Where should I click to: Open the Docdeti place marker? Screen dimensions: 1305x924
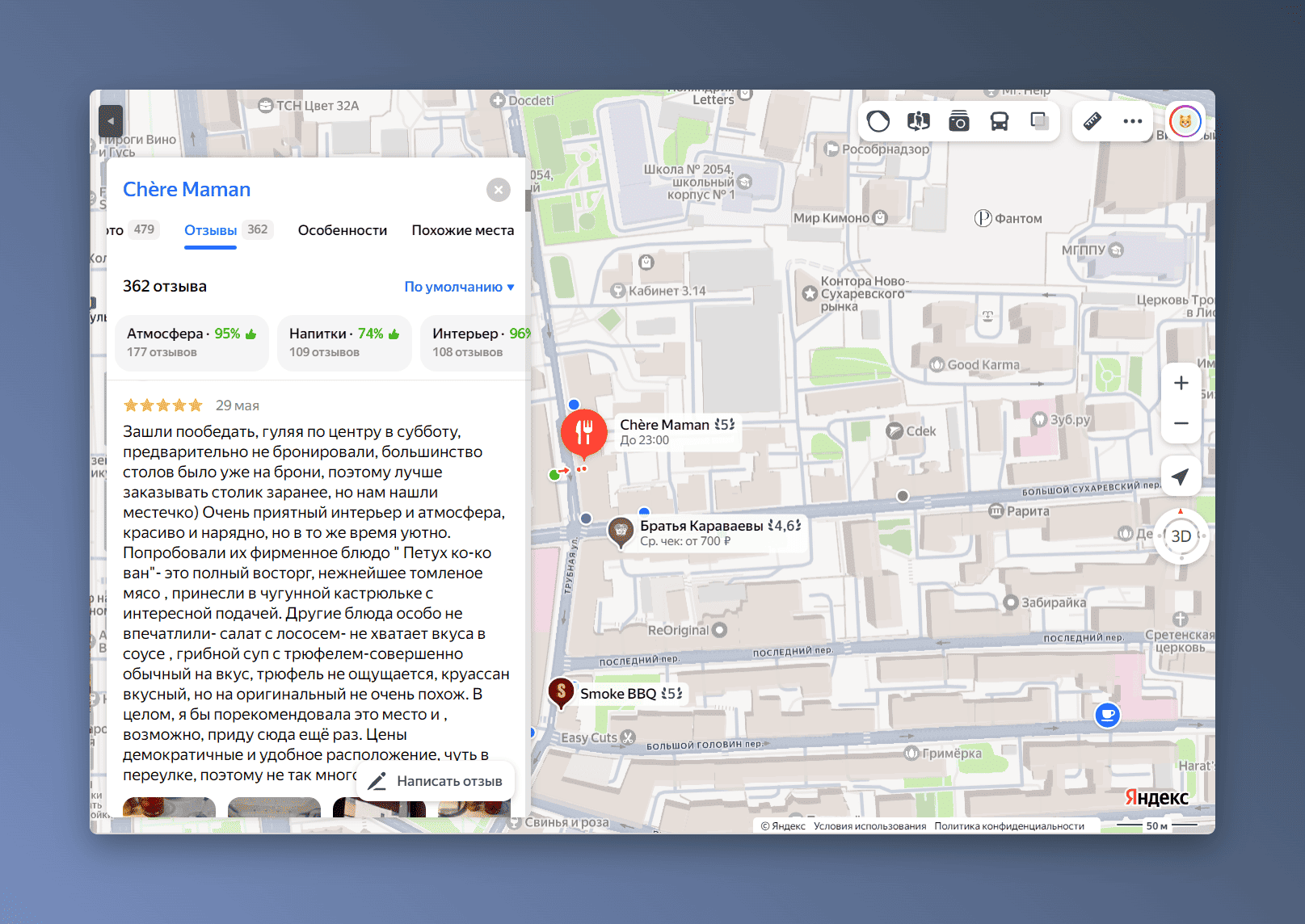click(498, 101)
